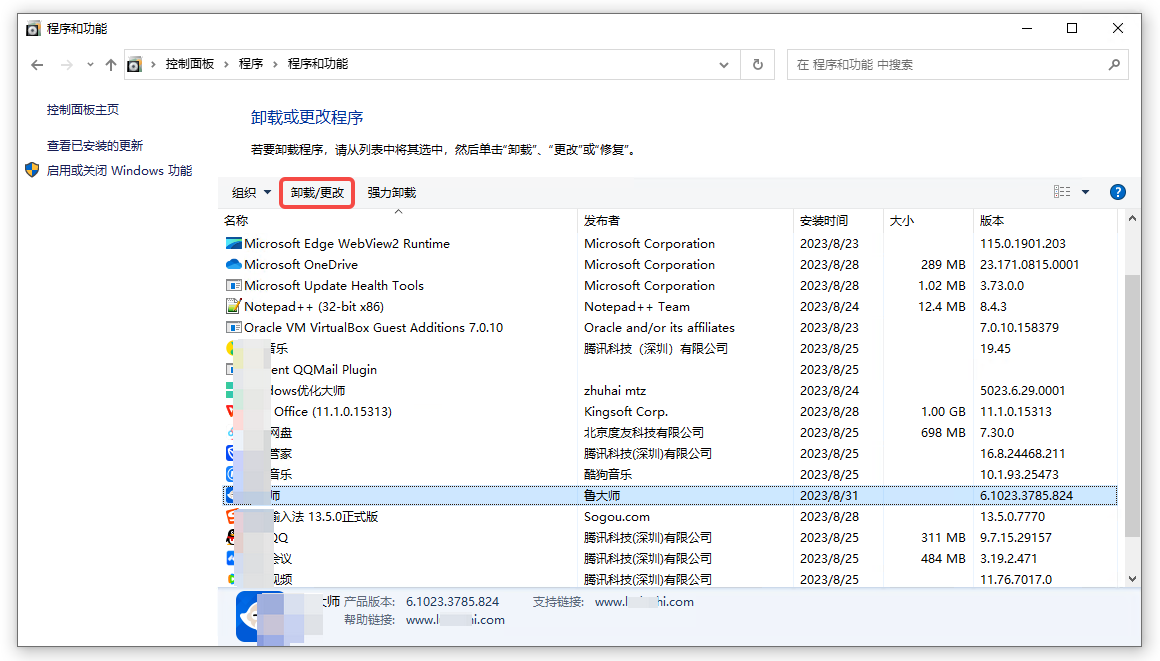Click the shield icon beside Windows 功能
1160x661 pixels.
click(x=32, y=170)
